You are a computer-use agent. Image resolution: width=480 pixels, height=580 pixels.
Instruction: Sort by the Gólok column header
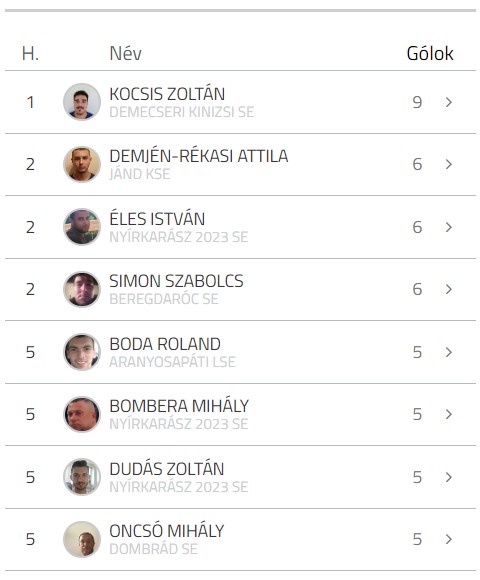[x=430, y=54]
